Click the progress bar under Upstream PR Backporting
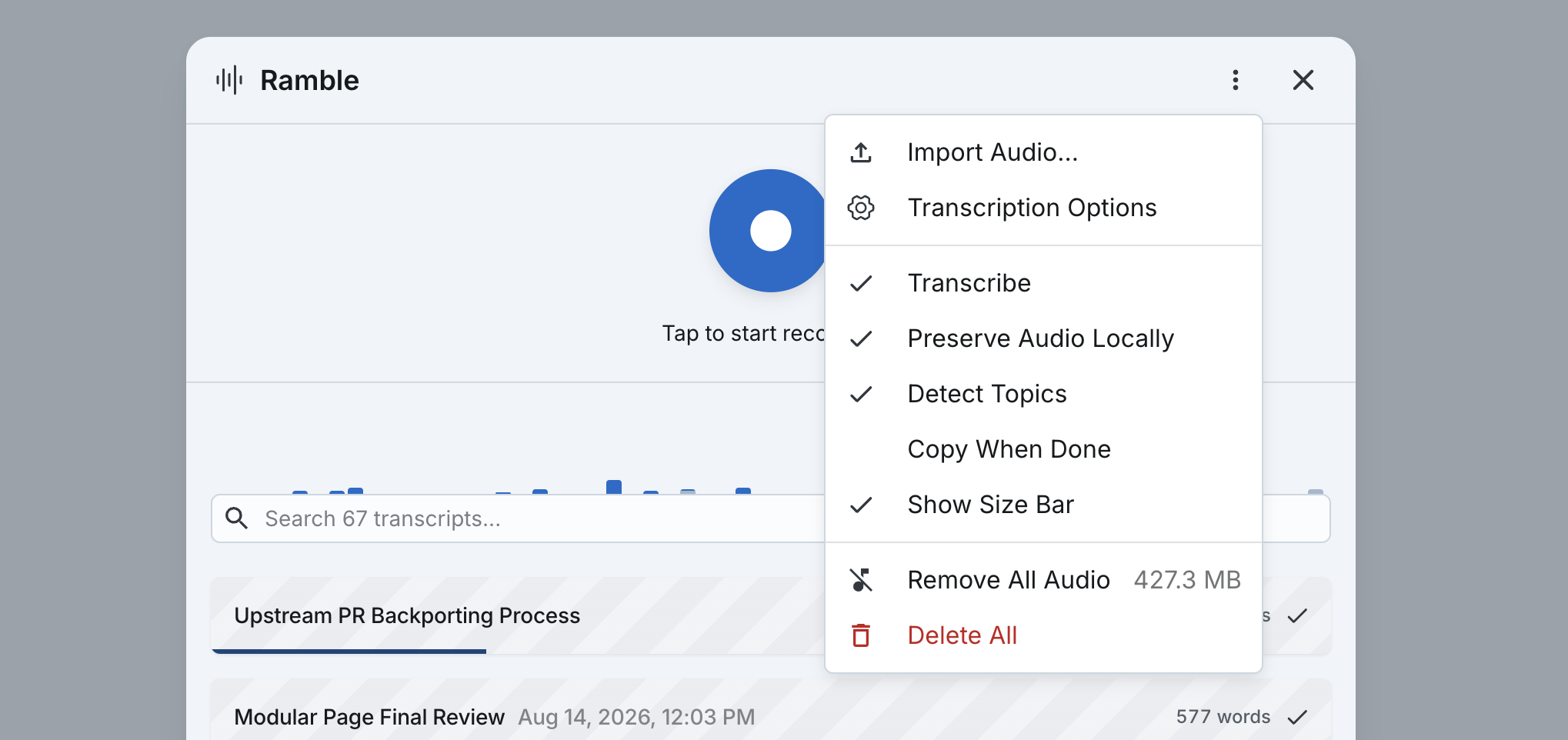The height and width of the screenshot is (740, 1568). [x=349, y=652]
